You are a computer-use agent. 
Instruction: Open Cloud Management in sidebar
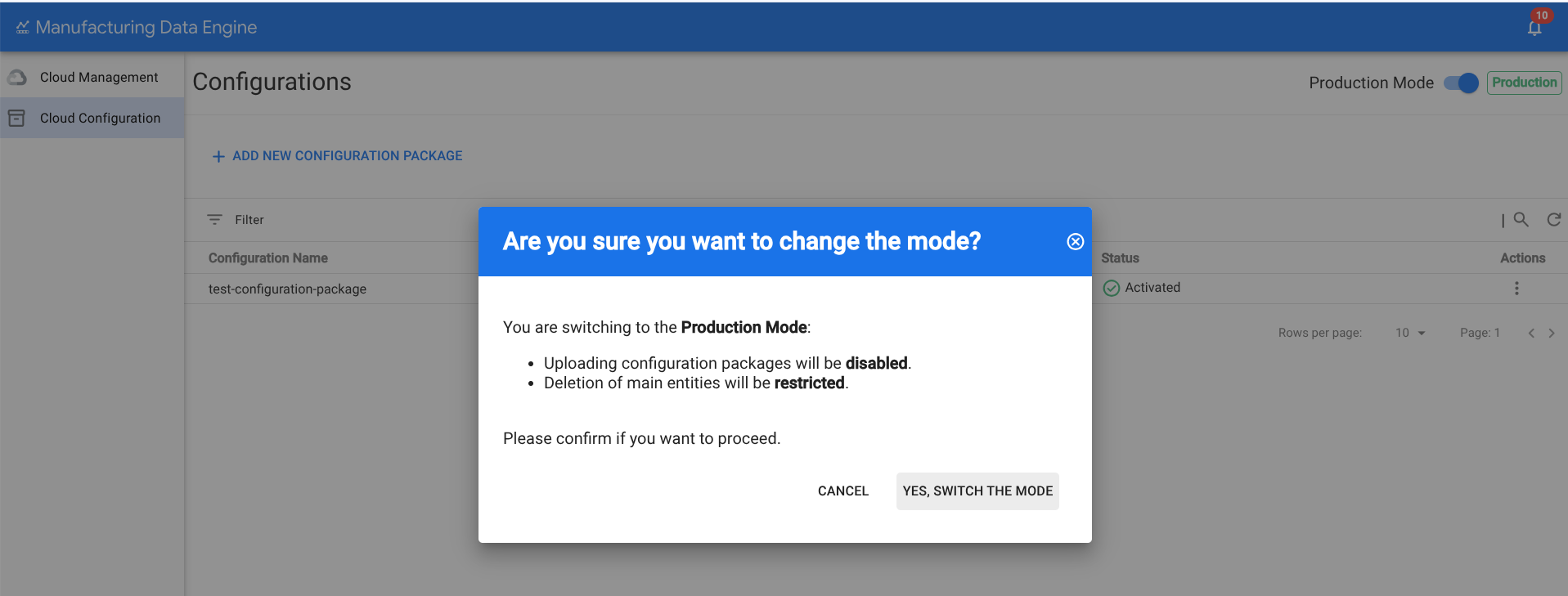point(99,77)
